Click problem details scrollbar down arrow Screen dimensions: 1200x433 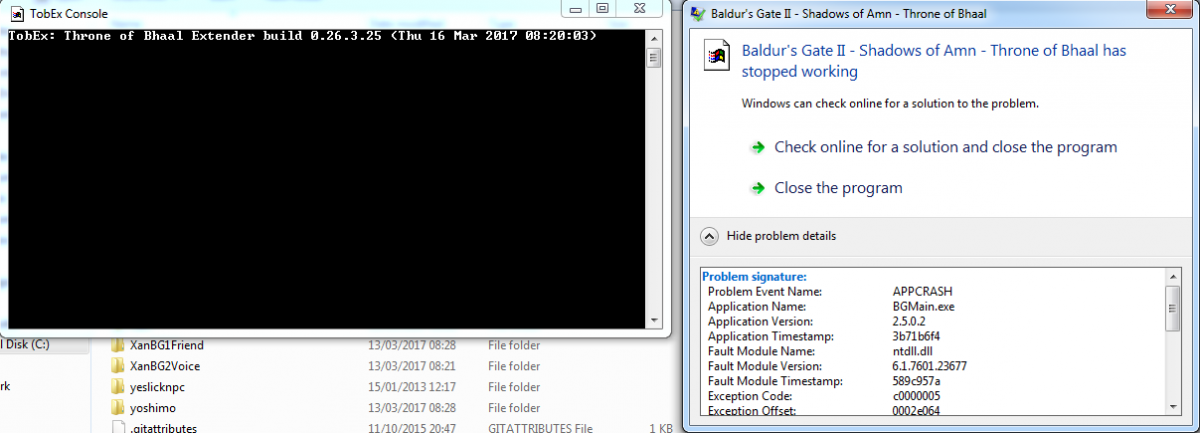tap(1173, 407)
